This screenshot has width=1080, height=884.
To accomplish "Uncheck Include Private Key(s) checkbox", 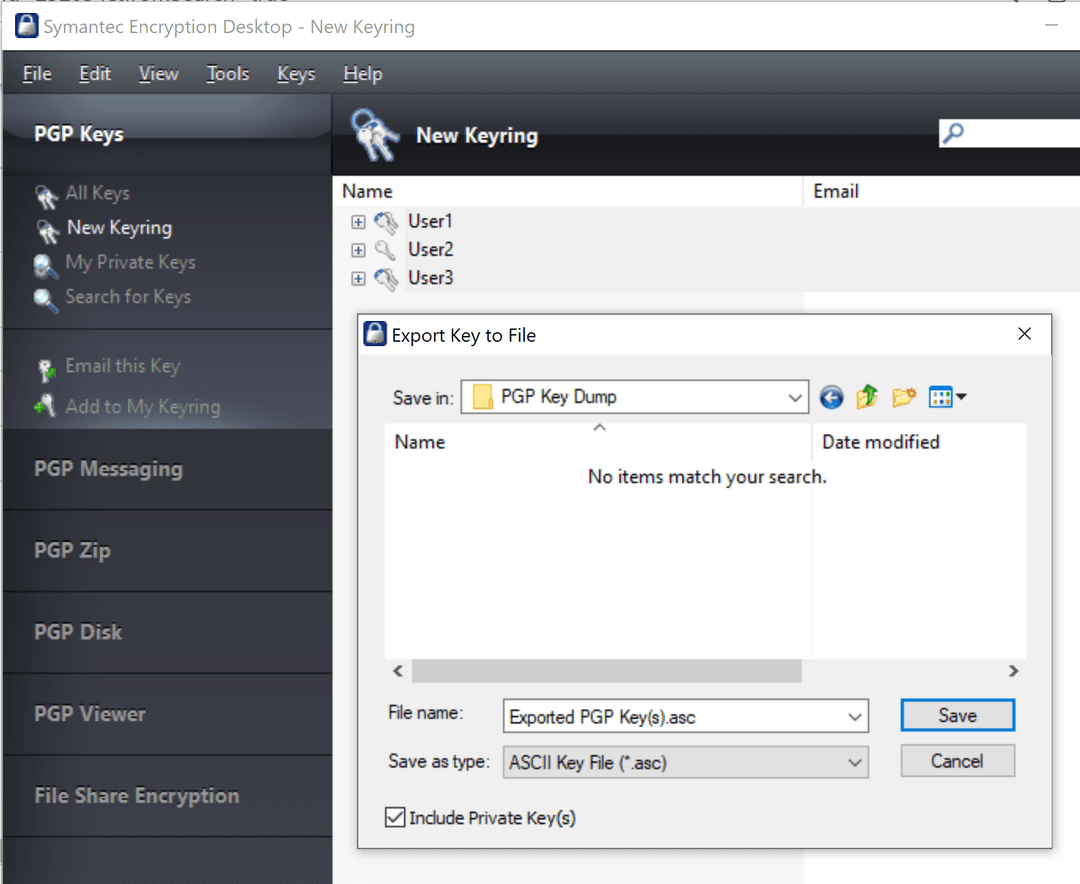I will (395, 818).
